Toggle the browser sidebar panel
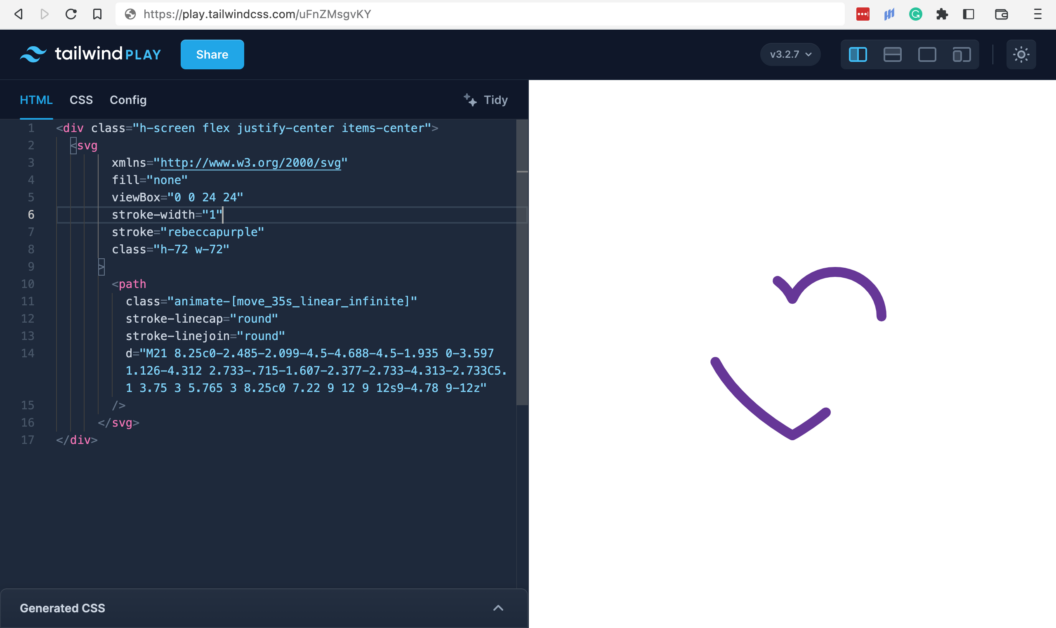The width and height of the screenshot is (1056, 628). click(968, 14)
